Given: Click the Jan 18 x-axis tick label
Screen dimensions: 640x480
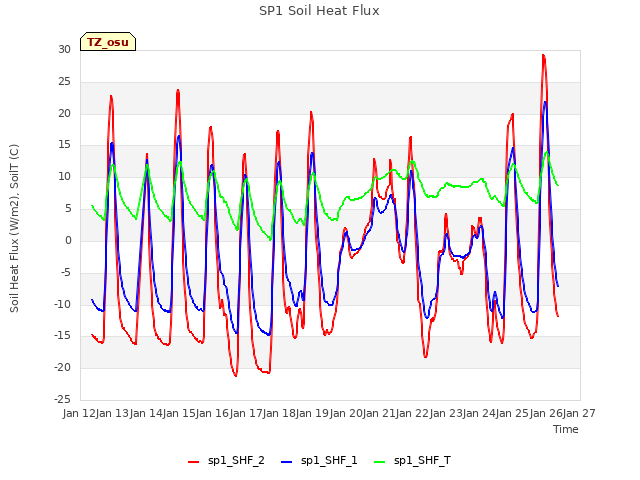Looking at the screenshot, I should pos(280,413).
